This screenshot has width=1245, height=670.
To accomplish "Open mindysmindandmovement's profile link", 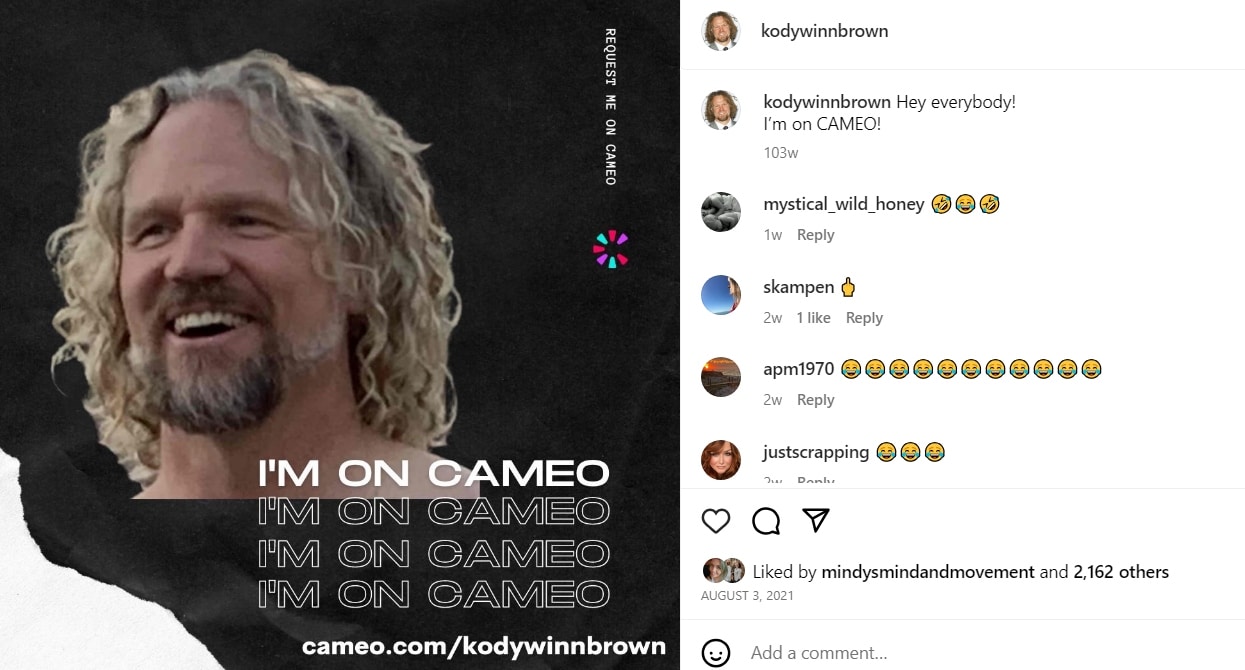I will click(x=928, y=572).
